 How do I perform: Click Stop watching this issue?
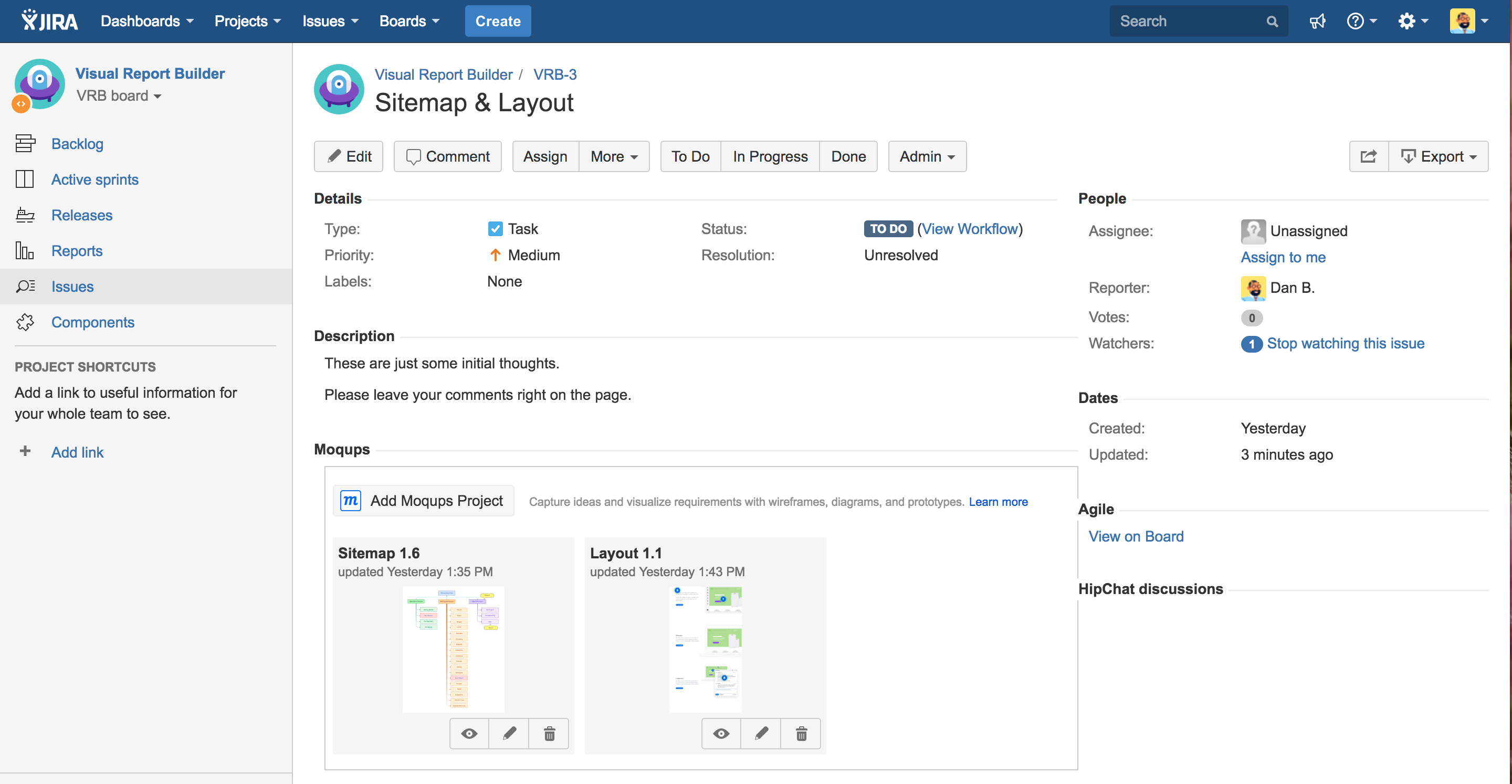pos(1345,343)
